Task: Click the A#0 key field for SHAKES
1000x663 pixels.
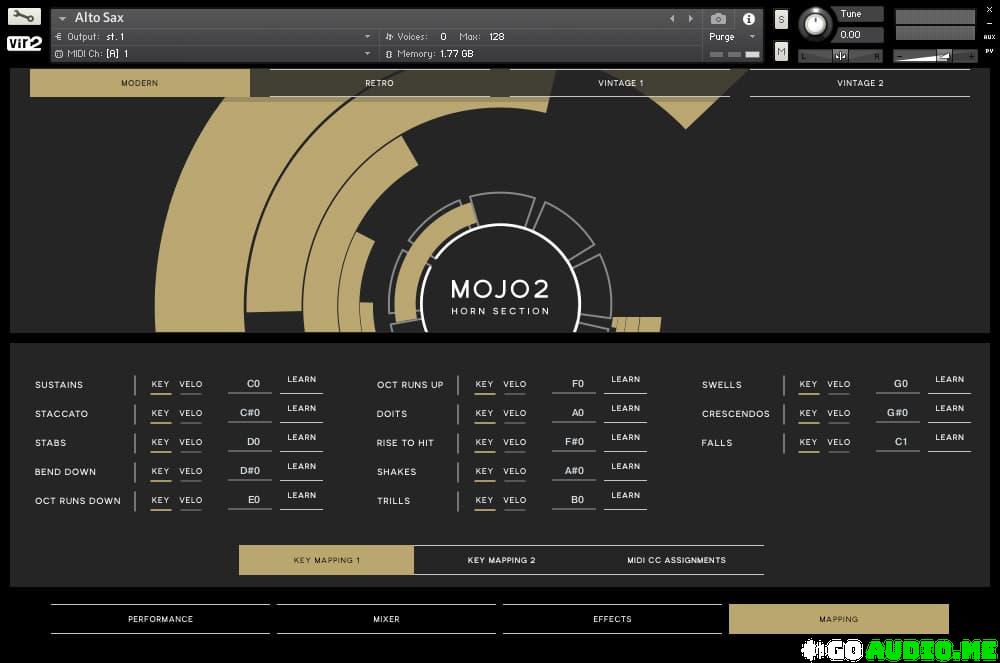Action: 574,471
